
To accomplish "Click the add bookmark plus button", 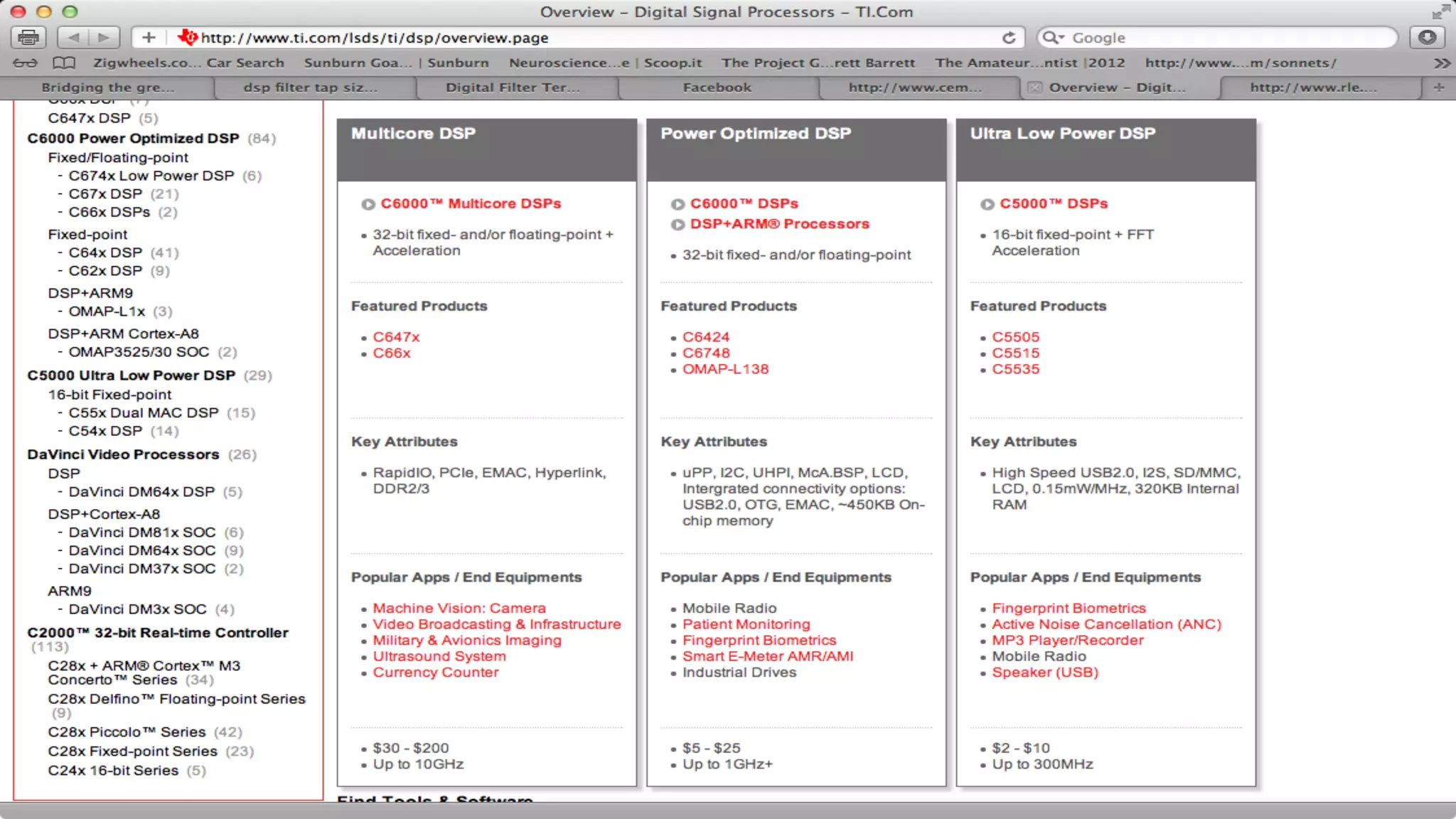I will (149, 38).
